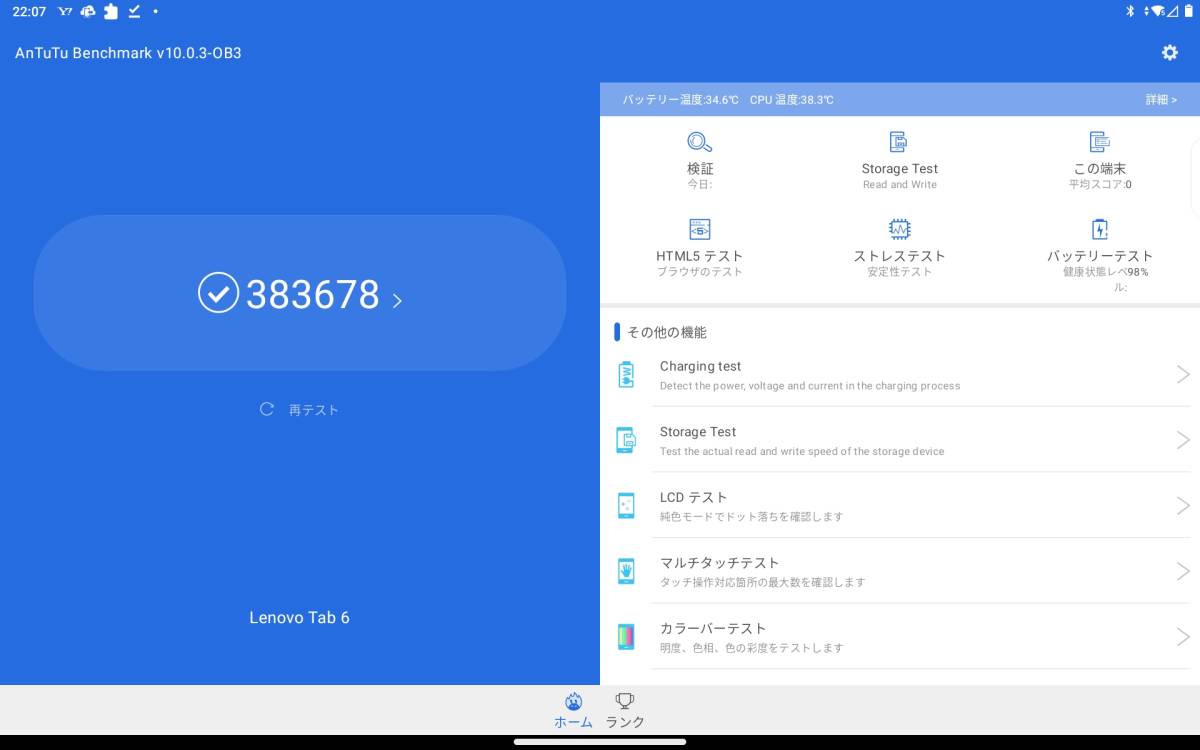Viewport: 1200px width, 750px height.
Task: Tap the cloud notification icon in status bar
Action: click(x=88, y=11)
